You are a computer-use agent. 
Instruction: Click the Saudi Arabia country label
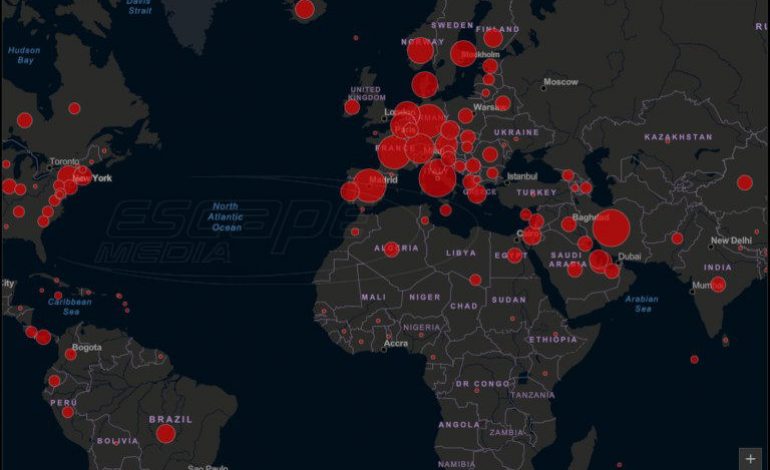[567, 260]
